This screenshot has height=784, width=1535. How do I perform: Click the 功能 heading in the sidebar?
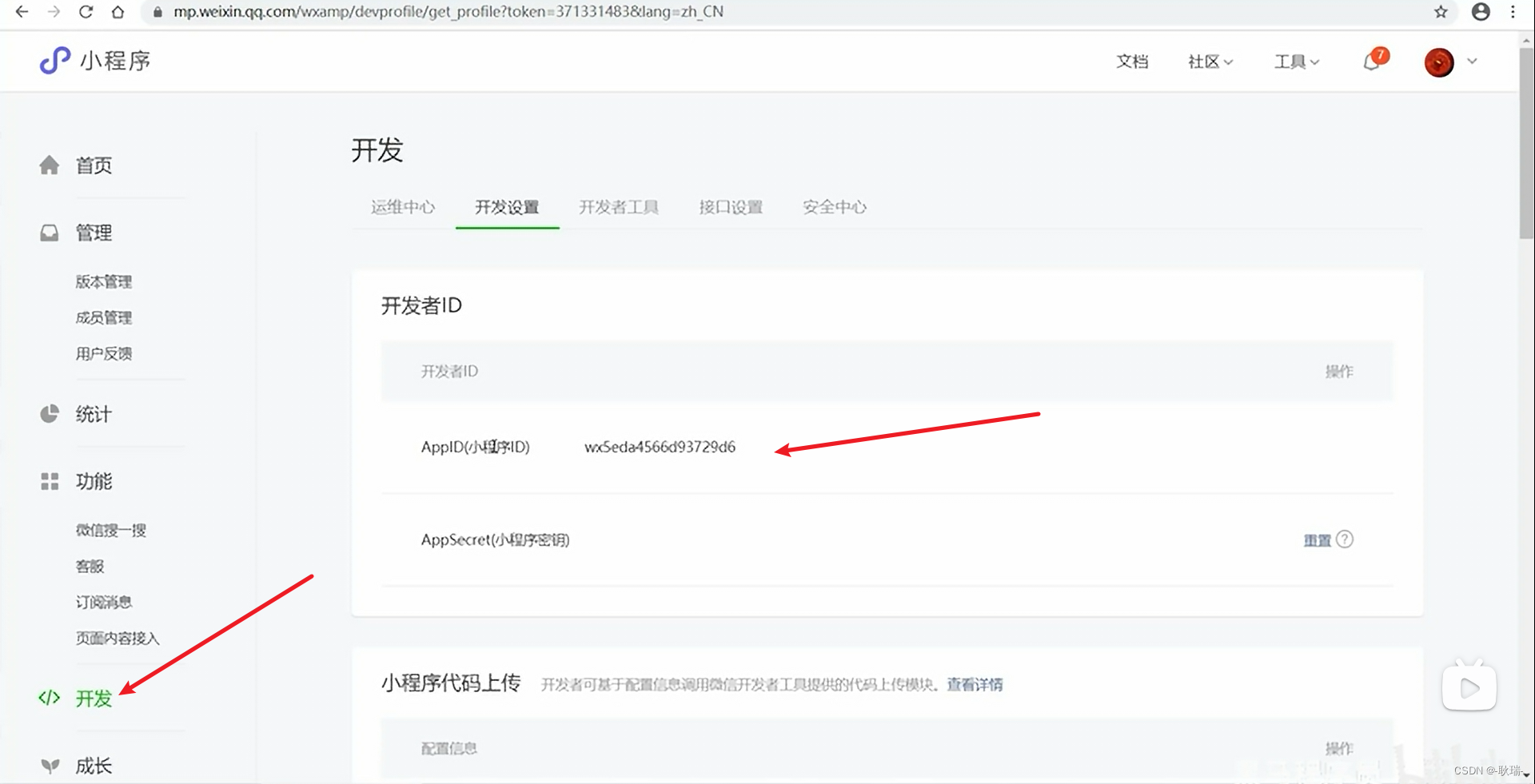click(94, 481)
